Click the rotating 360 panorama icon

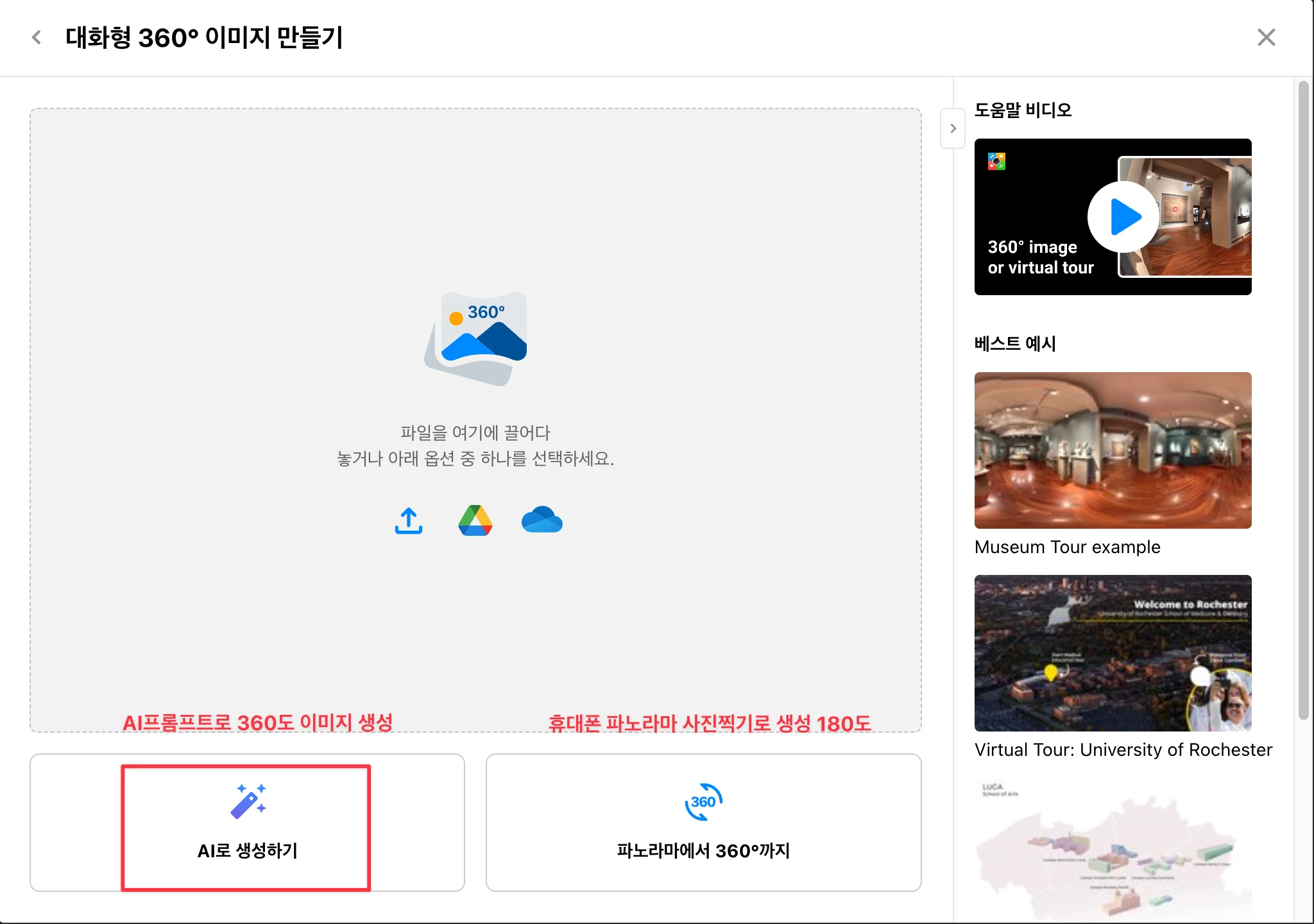(703, 801)
